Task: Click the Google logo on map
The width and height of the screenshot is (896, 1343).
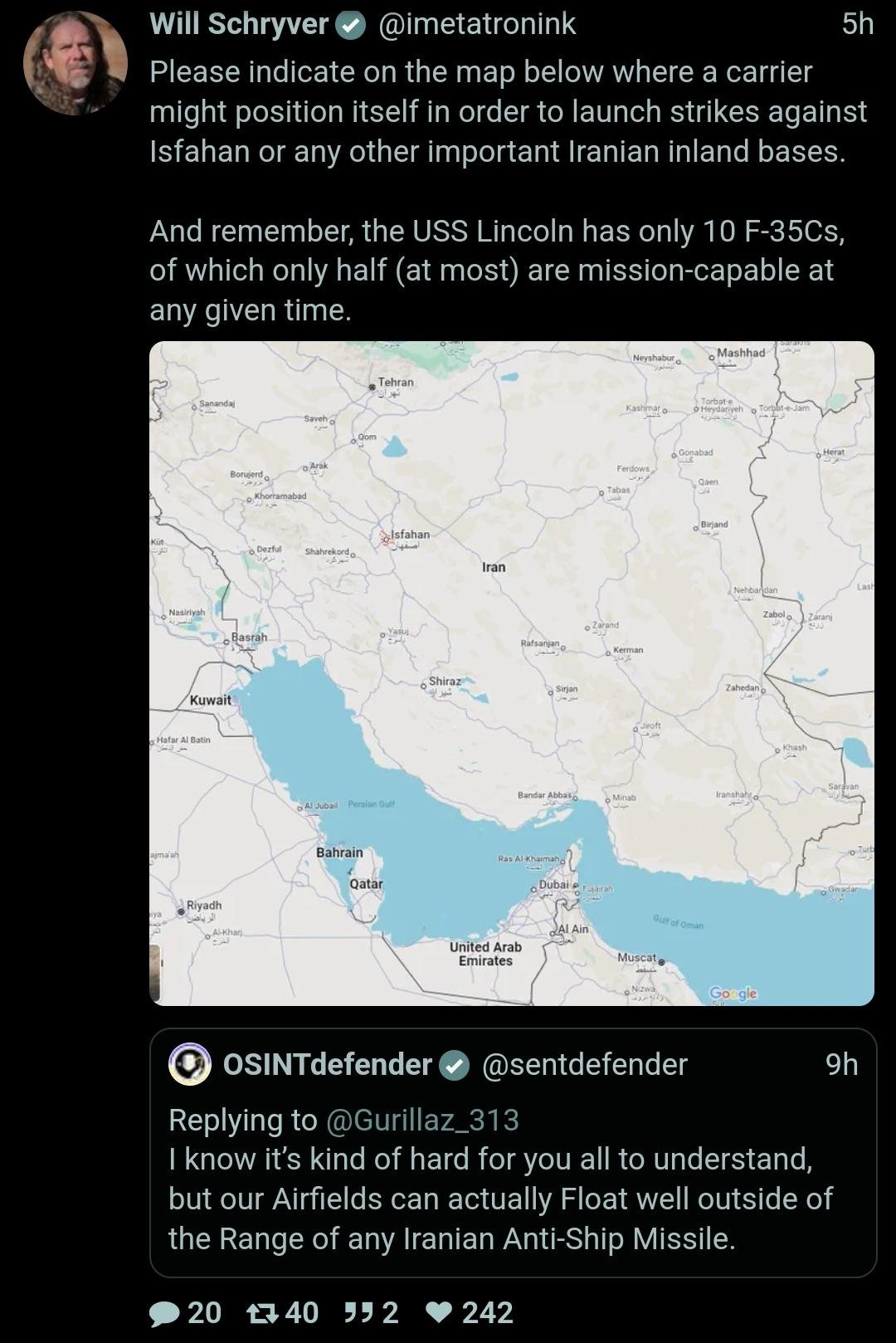Action: [x=733, y=994]
